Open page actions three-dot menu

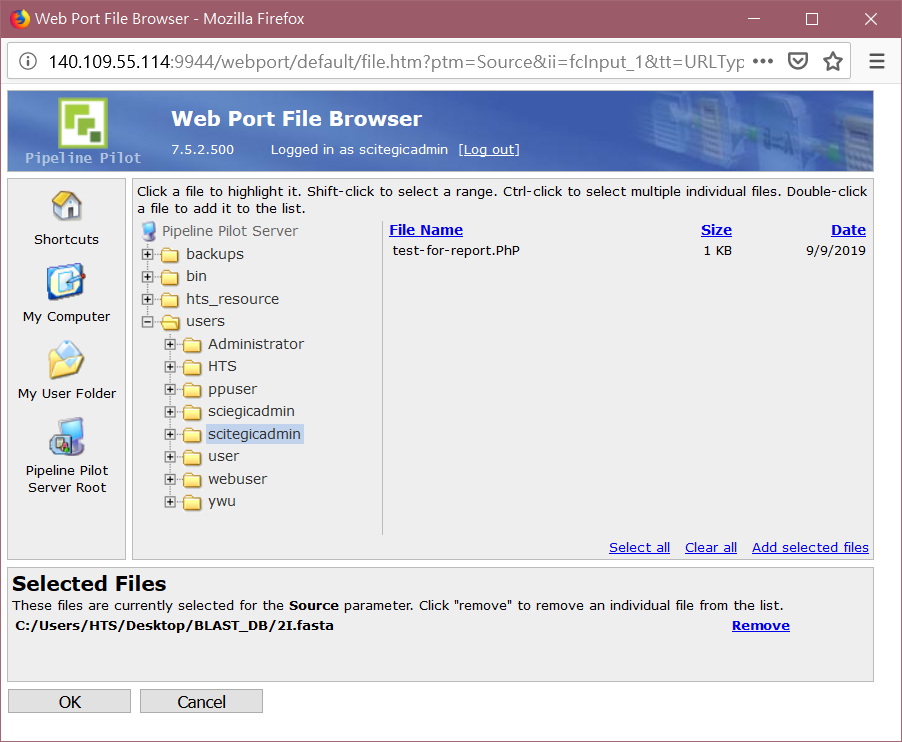pos(763,61)
